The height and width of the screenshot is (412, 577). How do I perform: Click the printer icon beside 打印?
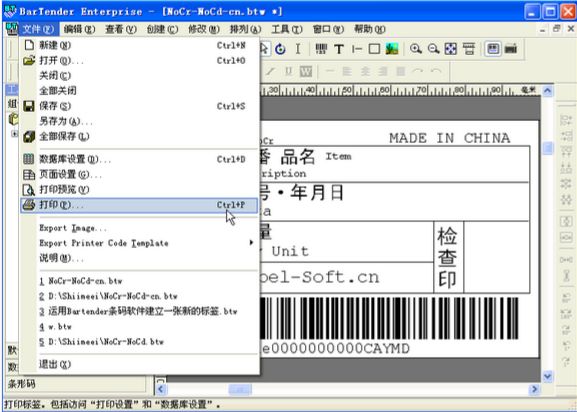(x=29, y=205)
